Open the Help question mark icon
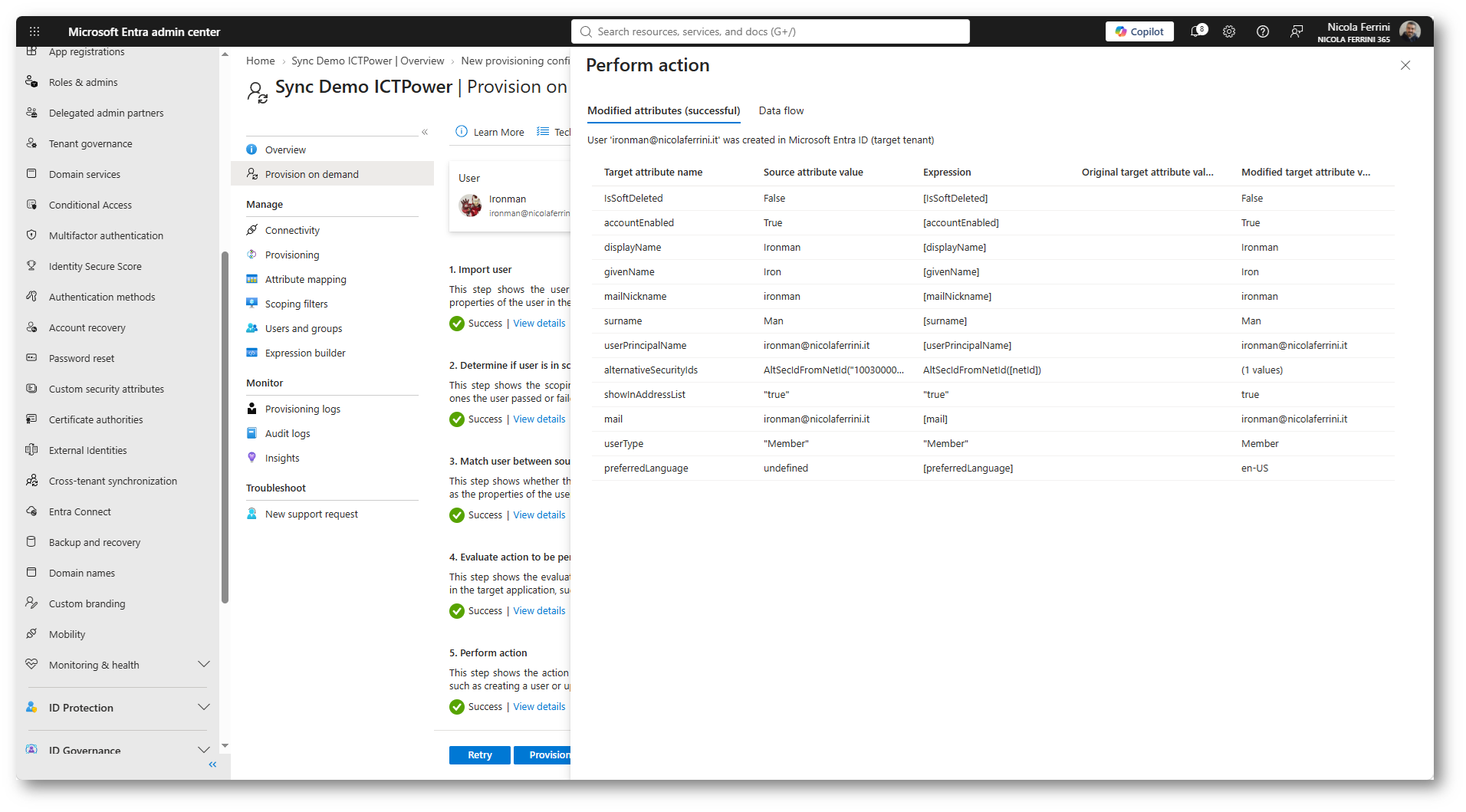1466x812 pixels. pos(1263,31)
